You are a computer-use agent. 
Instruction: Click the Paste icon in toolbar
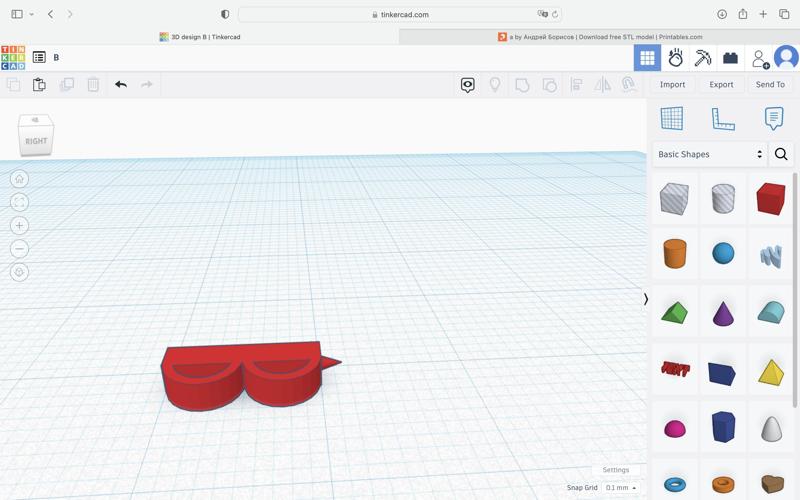pyautogui.click(x=39, y=85)
